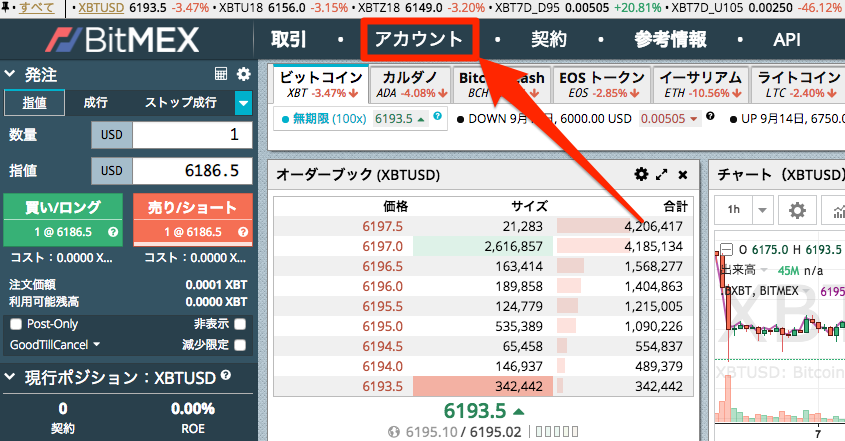Open chart interval dropdown arrow

pos(763,210)
